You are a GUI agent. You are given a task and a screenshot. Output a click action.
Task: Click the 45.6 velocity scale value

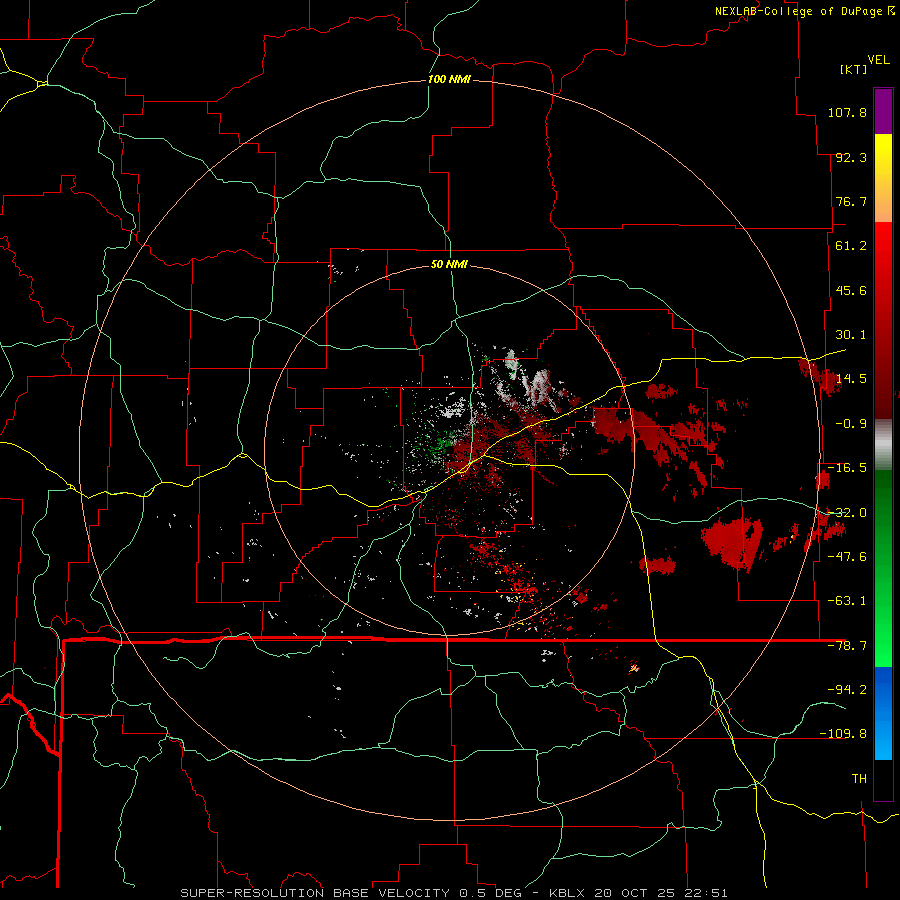[x=851, y=290]
